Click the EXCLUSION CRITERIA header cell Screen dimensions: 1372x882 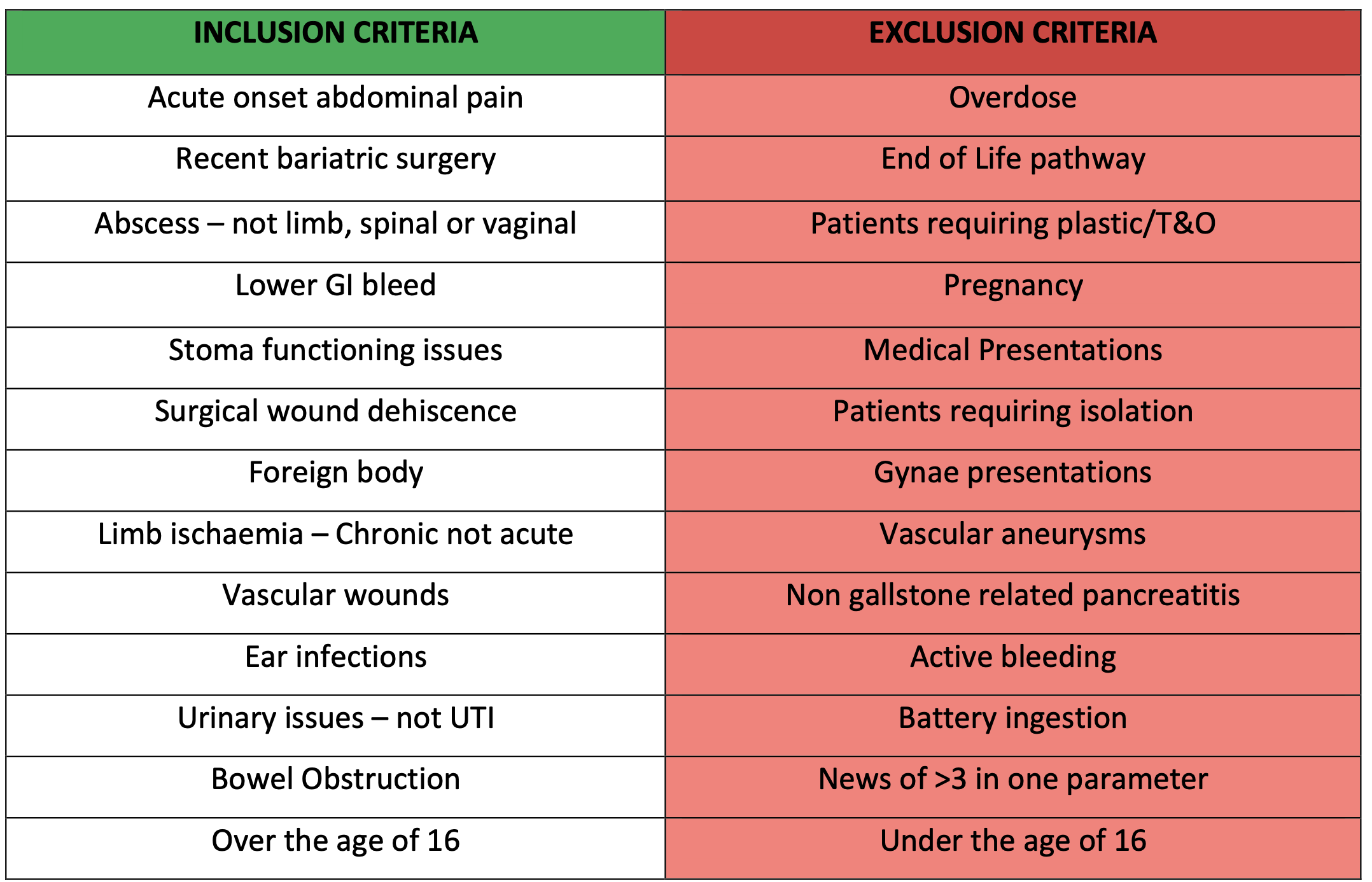[x=1012, y=34]
